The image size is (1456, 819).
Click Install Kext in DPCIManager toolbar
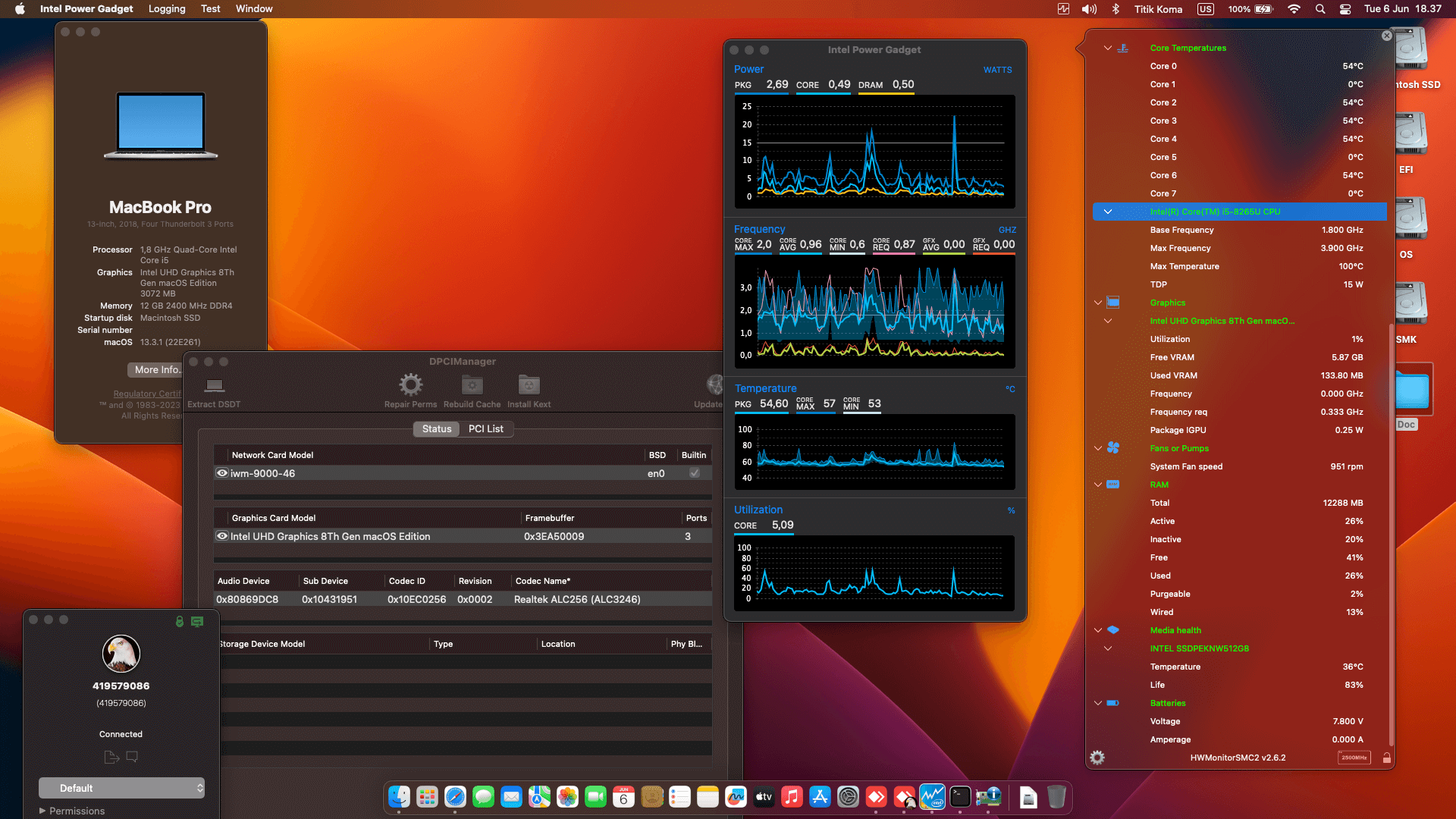click(529, 391)
